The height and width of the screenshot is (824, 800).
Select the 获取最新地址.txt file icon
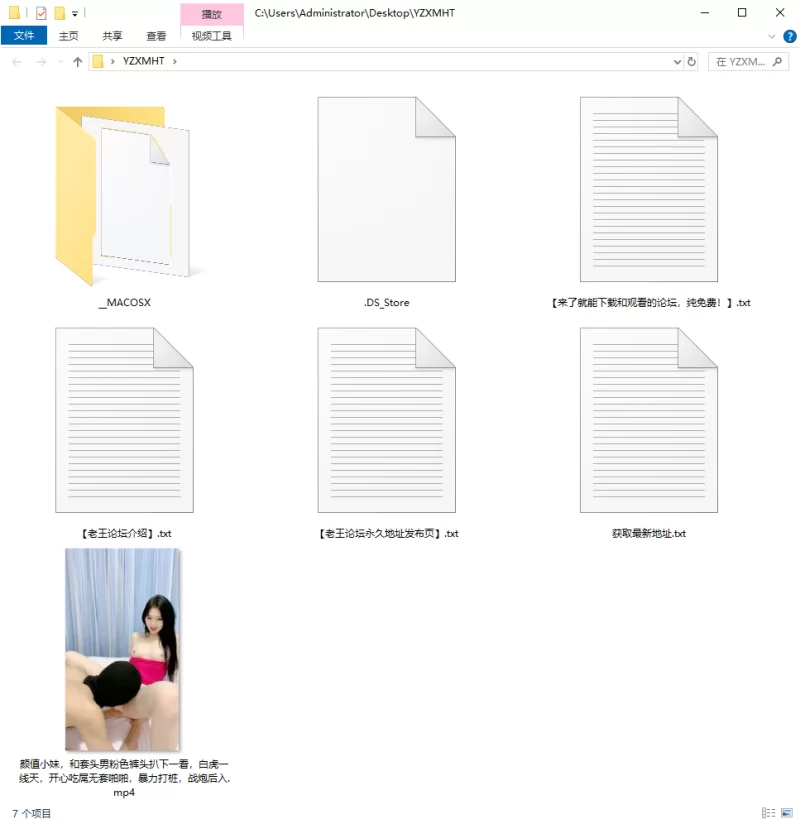pos(649,420)
